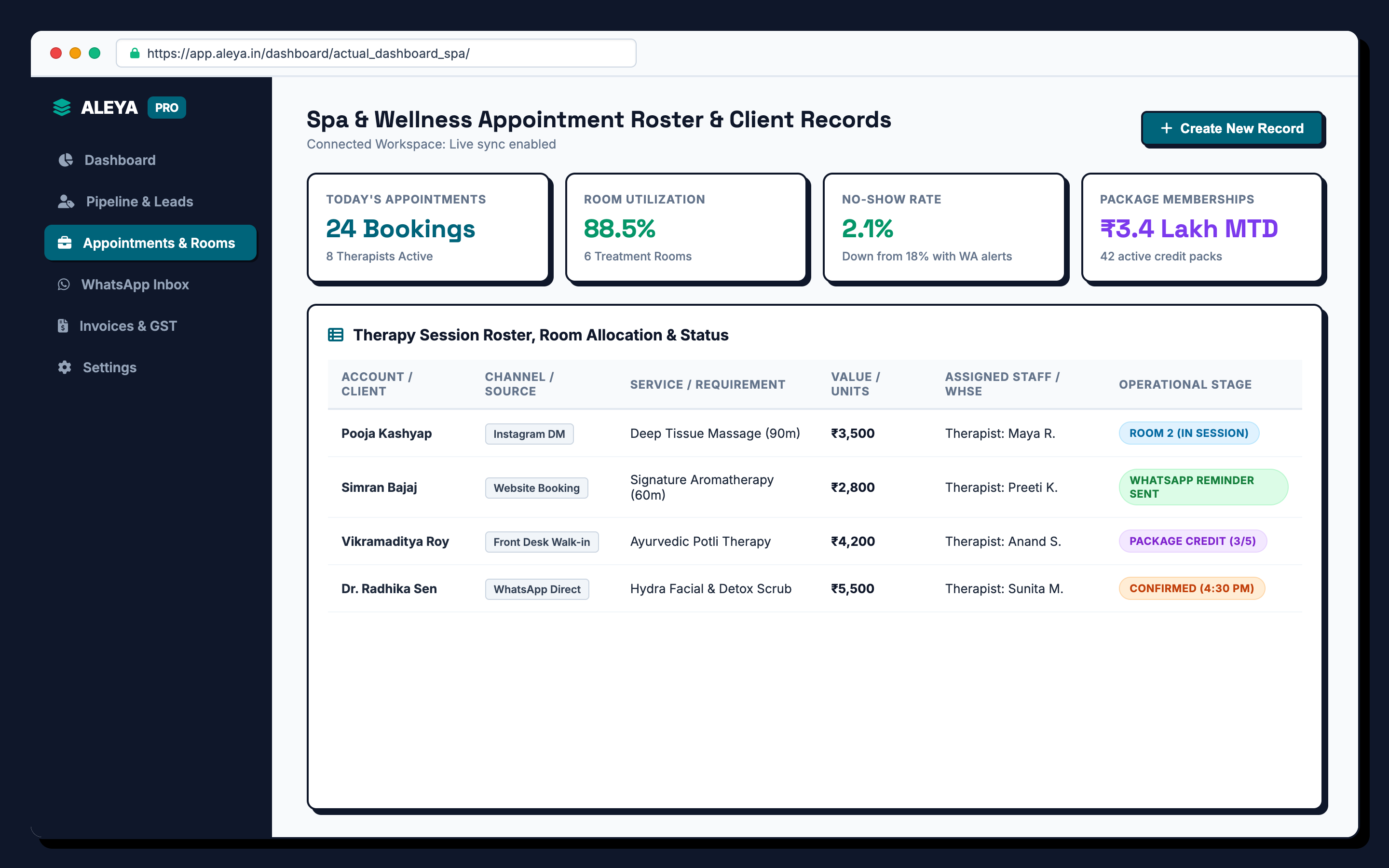Open the Package Memberships card
This screenshot has height=868, width=1389.
pos(1202,227)
